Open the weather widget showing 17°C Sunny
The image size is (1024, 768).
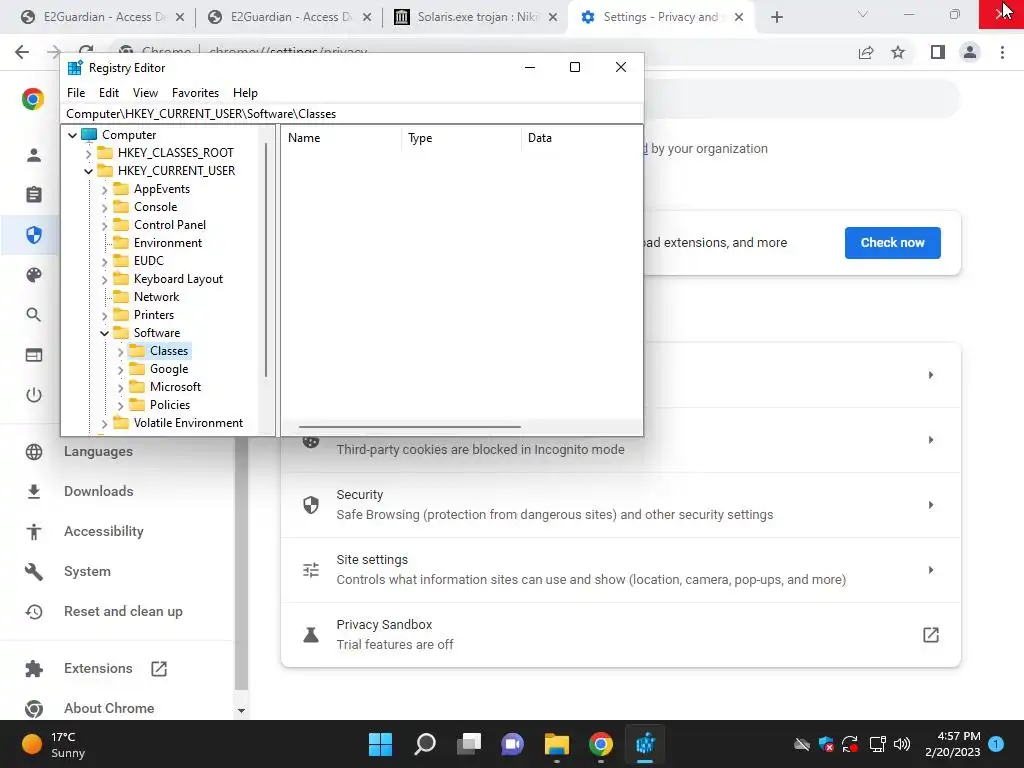click(x=54, y=744)
